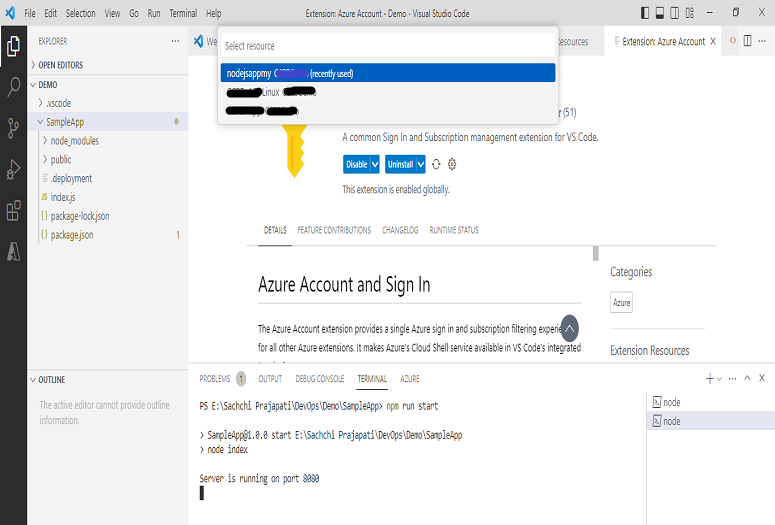Viewport: 775px width, 525px height.
Task: Open the Explorer view in activity bar
Action: coord(13,46)
